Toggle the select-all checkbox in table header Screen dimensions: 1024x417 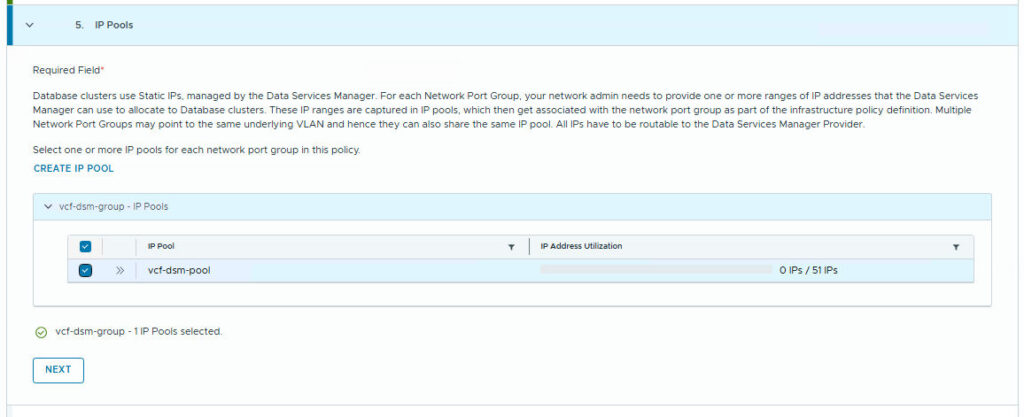(x=85, y=247)
